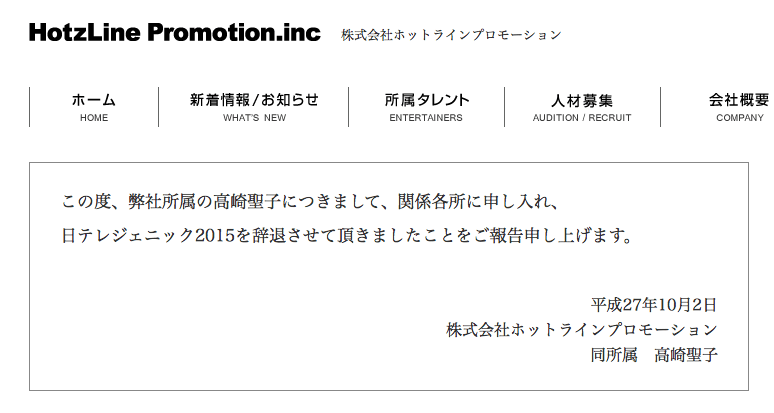This screenshot has height=413, width=774.
Task: Open the 人材募集 menu item
Action: (582, 101)
